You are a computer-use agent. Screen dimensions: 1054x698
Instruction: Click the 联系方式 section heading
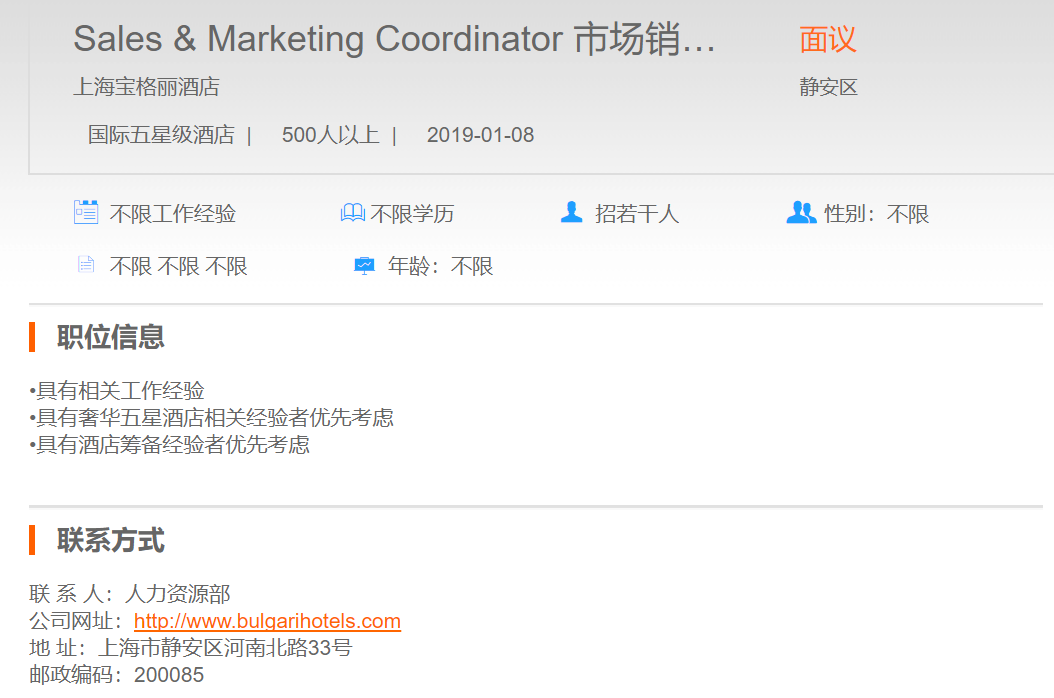pos(110,541)
